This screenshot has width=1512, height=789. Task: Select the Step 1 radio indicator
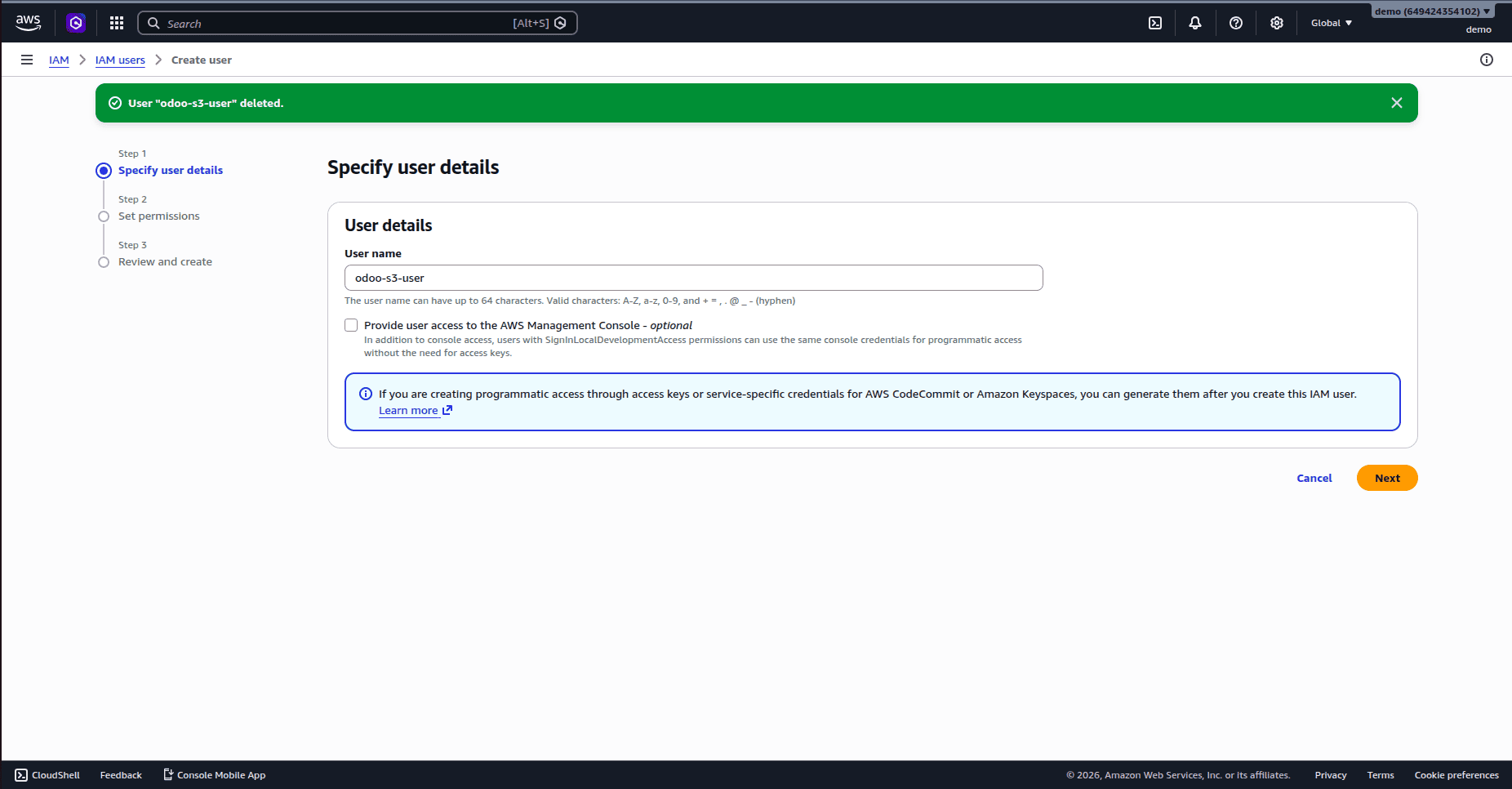[x=104, y=171]
